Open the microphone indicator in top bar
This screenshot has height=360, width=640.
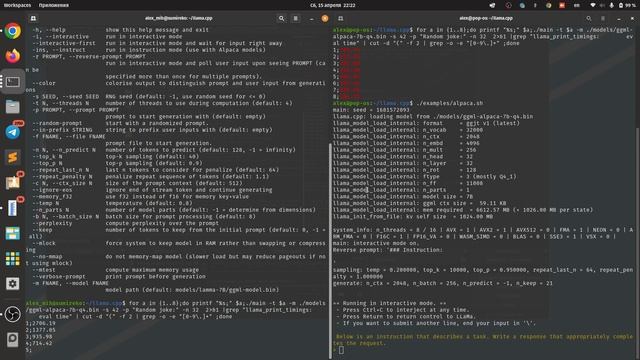pos(611,5)
